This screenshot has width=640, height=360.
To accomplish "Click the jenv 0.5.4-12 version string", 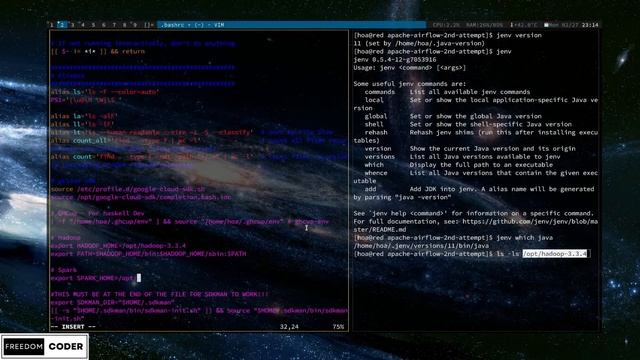I will tap(395, 60).
